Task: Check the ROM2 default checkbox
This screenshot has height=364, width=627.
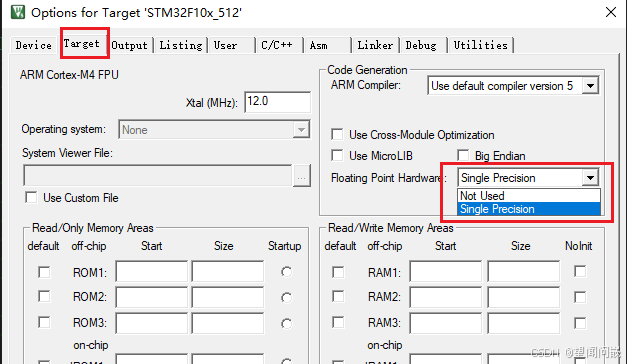Action: [x=44, y=296]
